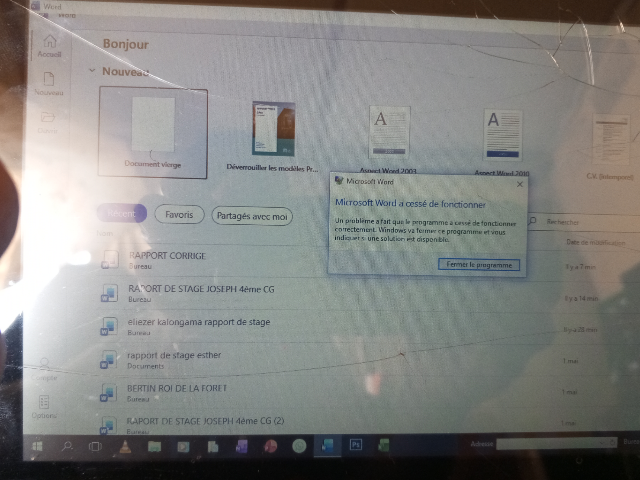
Task: Click the Date de modification column header
Action: pos(596,242)
